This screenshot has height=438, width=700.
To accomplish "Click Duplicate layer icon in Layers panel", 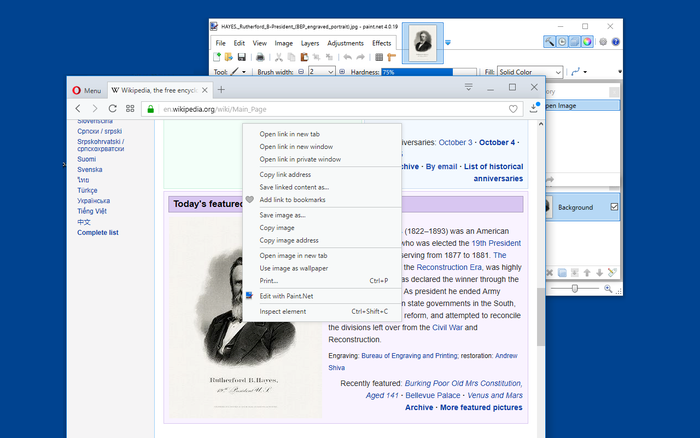I will click(x=562, y=272).
